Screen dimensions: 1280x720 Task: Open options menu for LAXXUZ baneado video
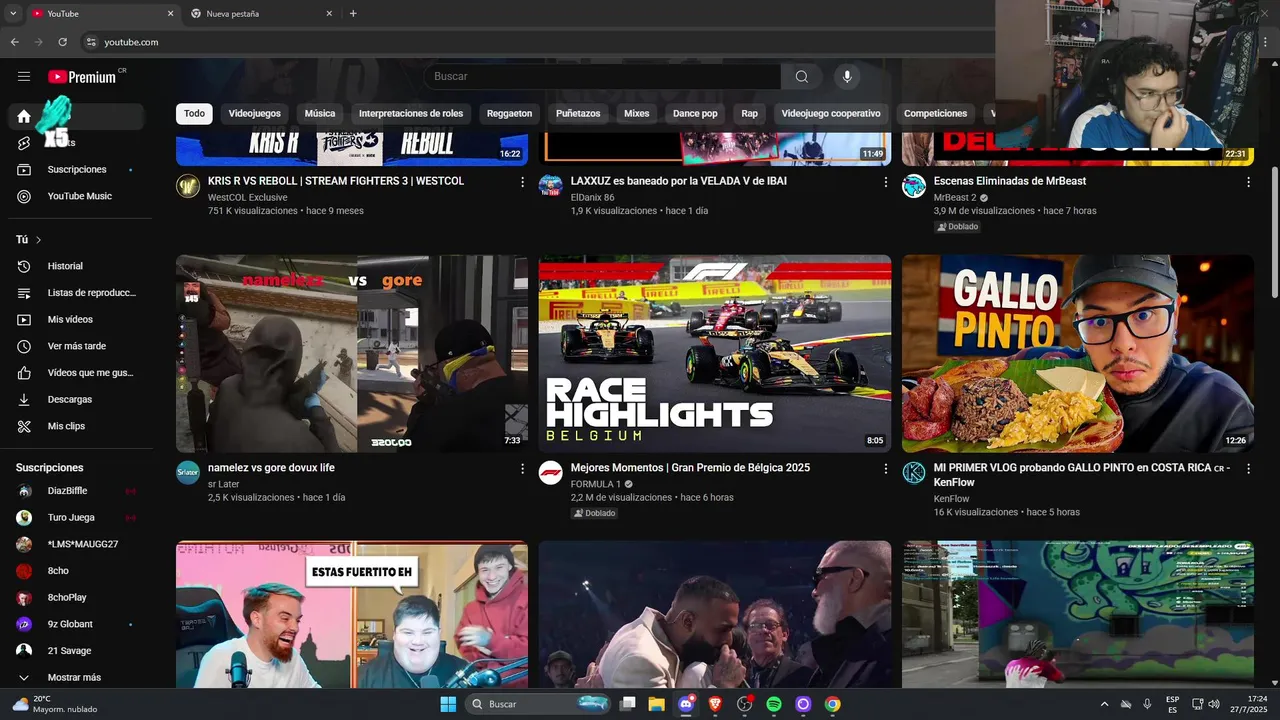click(885, 182)
